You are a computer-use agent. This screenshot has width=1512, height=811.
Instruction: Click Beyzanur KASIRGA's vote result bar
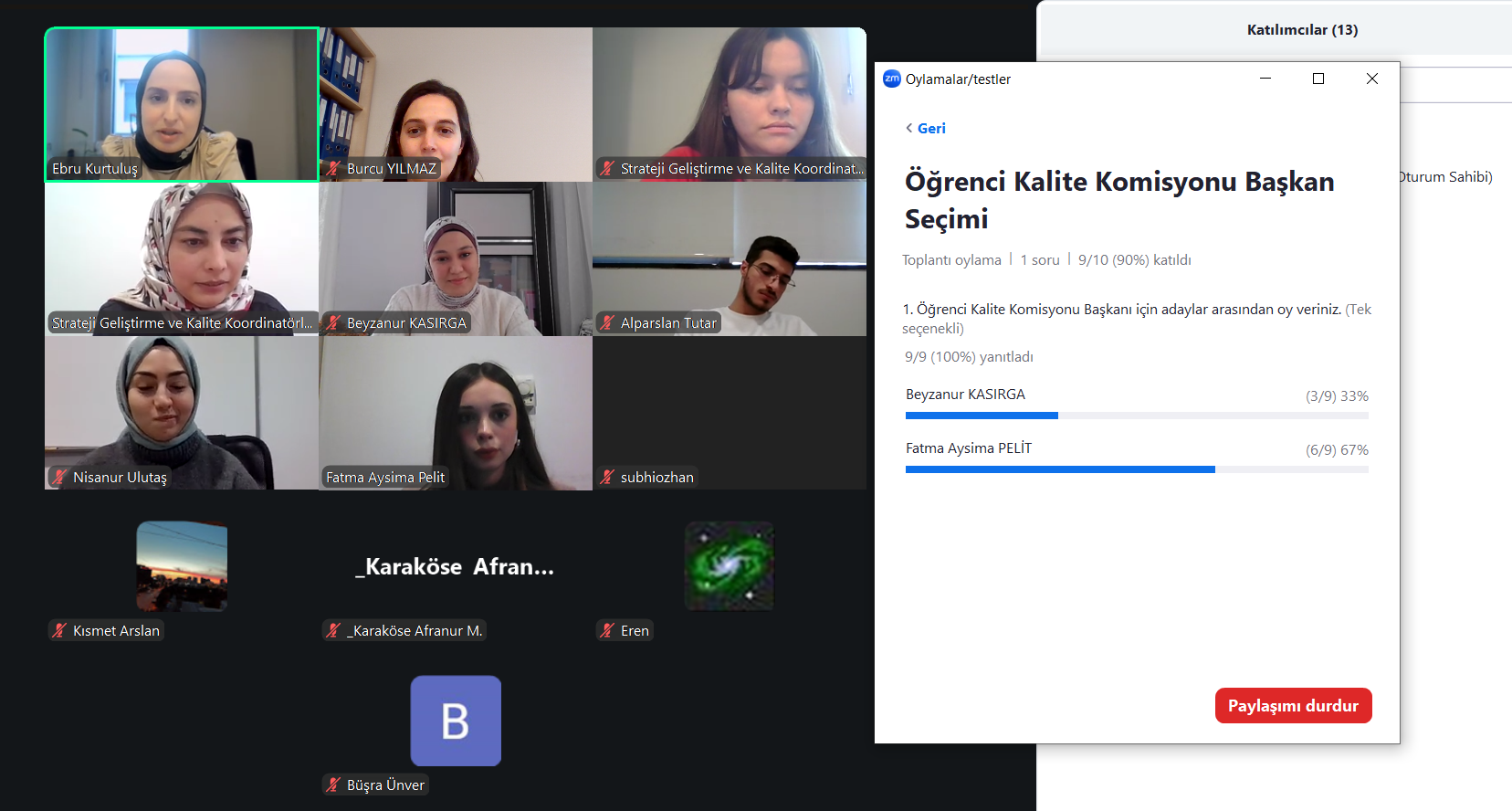[1136, 416]
